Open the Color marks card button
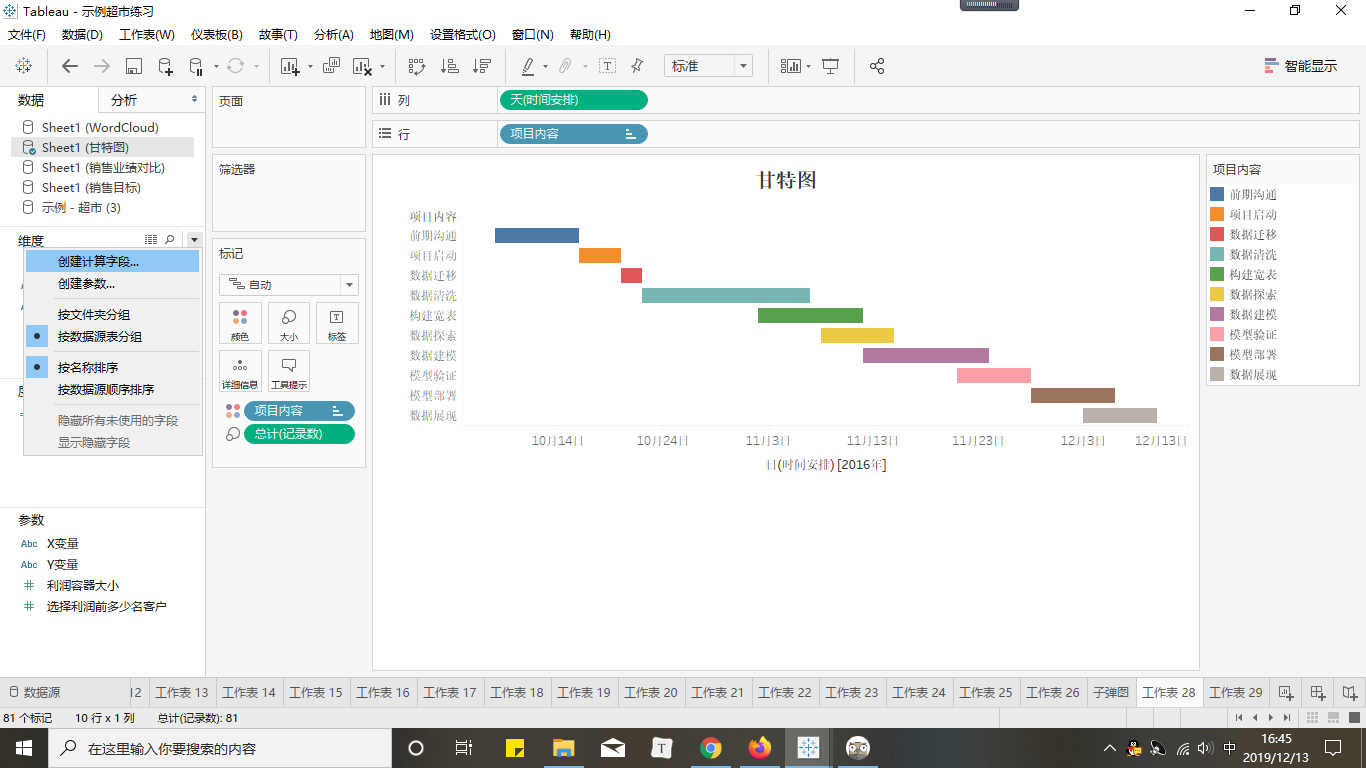1366x768 pixels. click(240, 323)
